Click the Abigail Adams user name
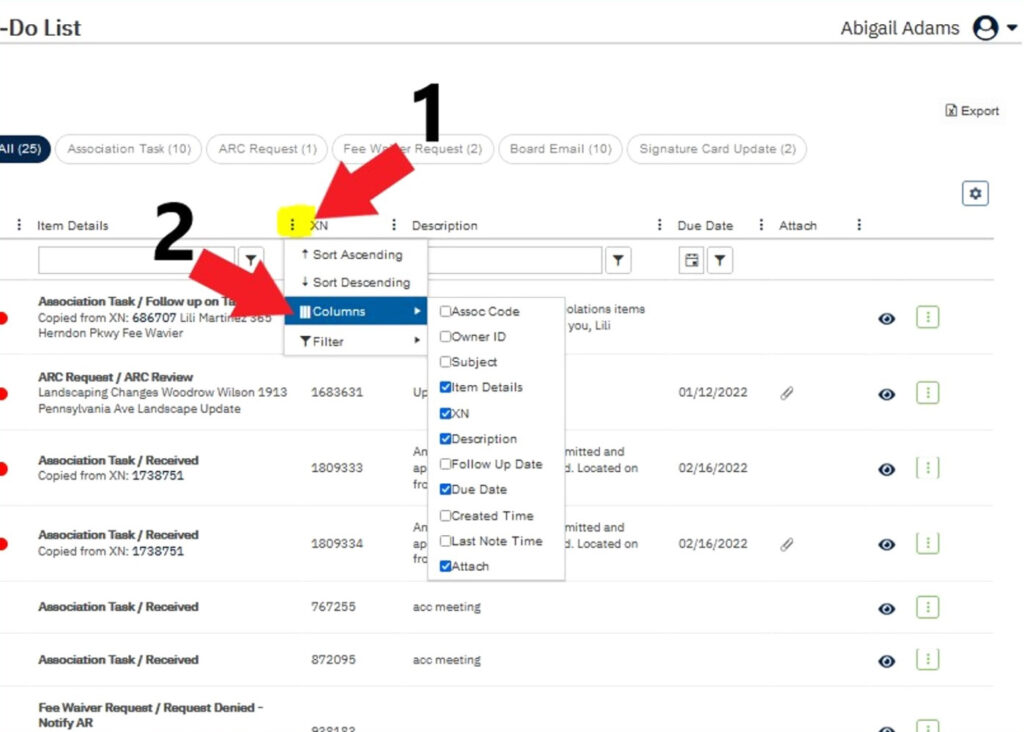 coord(899,28)
